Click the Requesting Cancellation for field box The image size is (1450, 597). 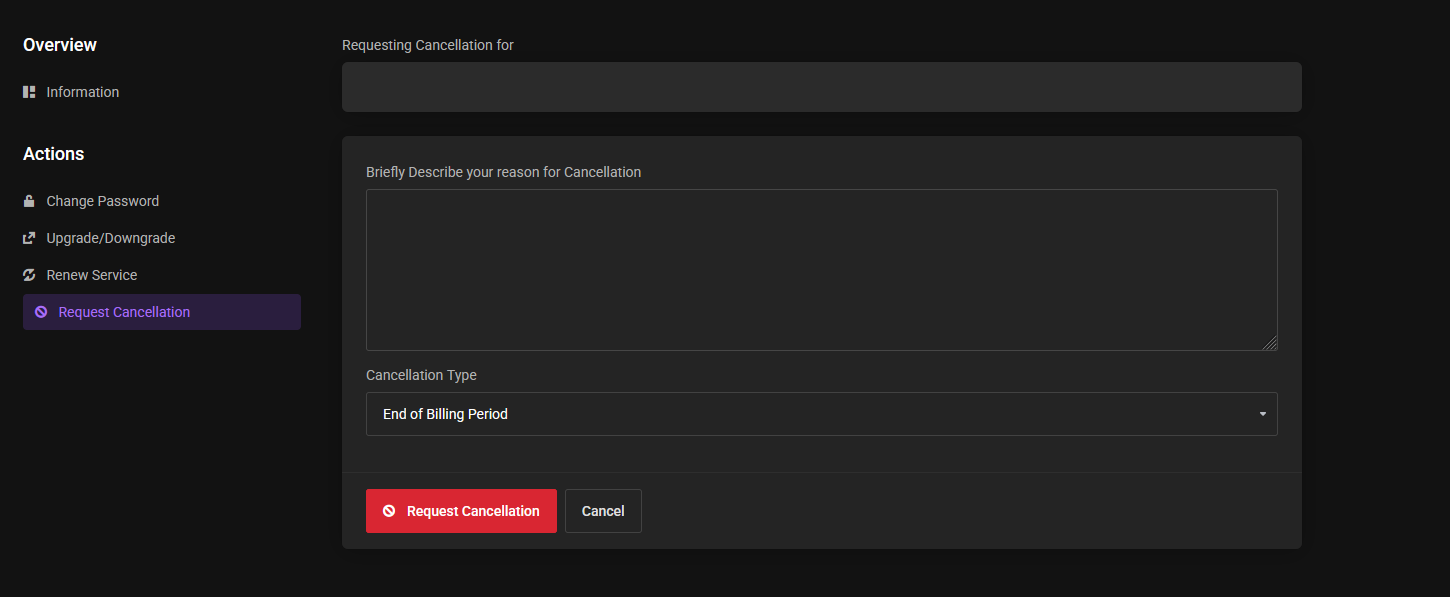822,87
